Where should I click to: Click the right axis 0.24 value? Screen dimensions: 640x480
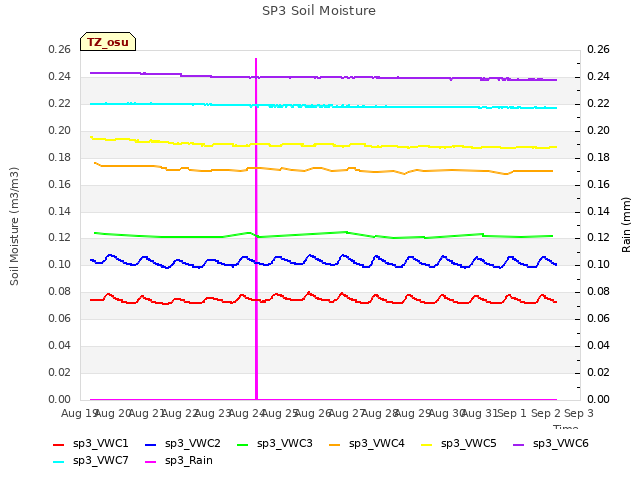[x=598, y=76]
